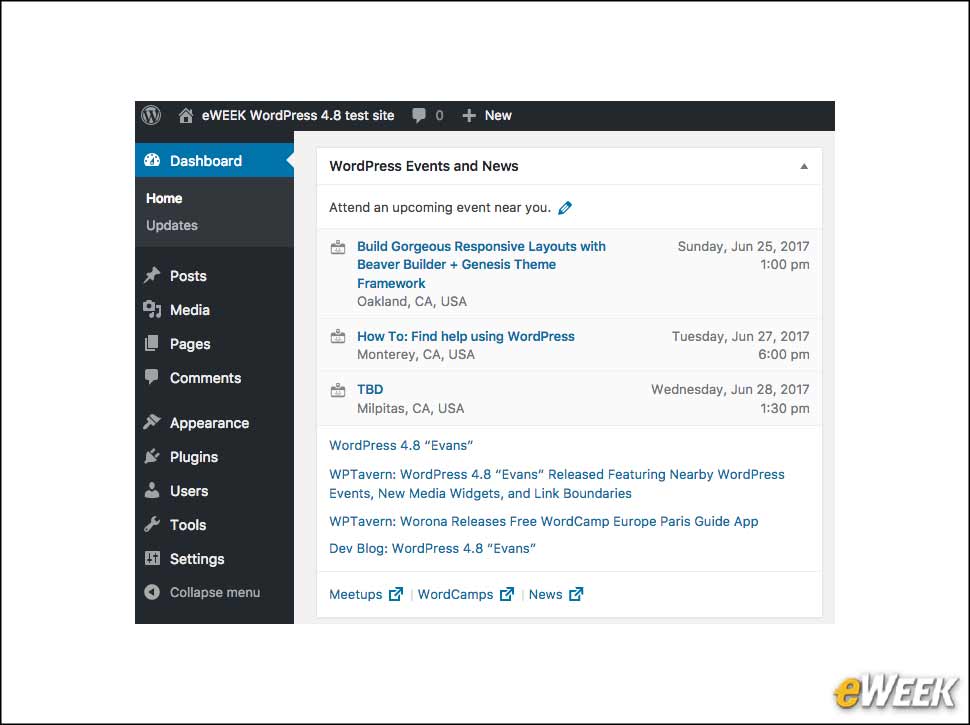Open Updates submenu item
Viewport: 970px width, 725px height.
pos(172,225)
